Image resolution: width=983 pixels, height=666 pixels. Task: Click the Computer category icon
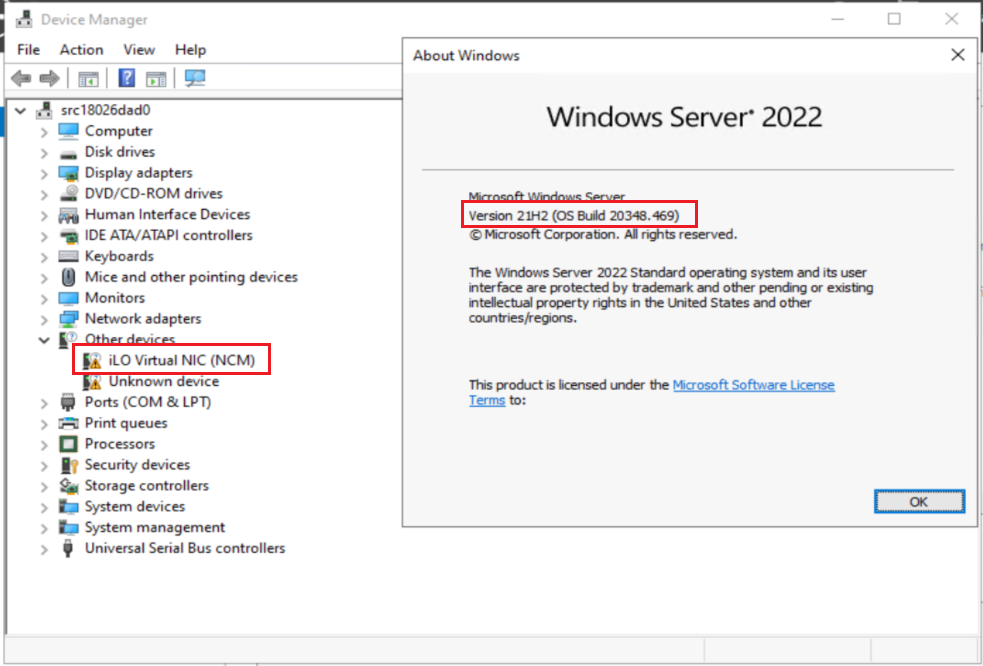68,131
